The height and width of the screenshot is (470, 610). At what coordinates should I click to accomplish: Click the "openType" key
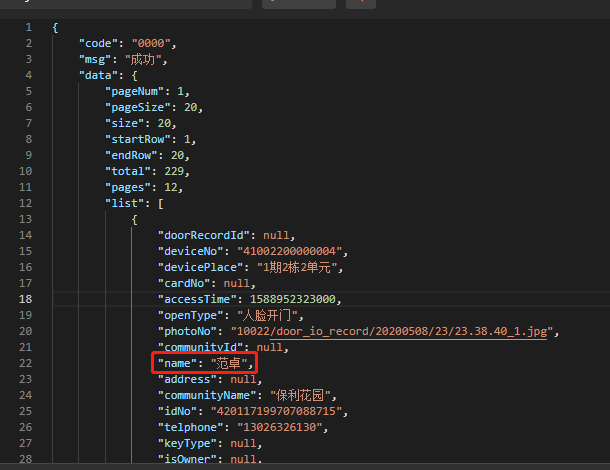[191, 315]
